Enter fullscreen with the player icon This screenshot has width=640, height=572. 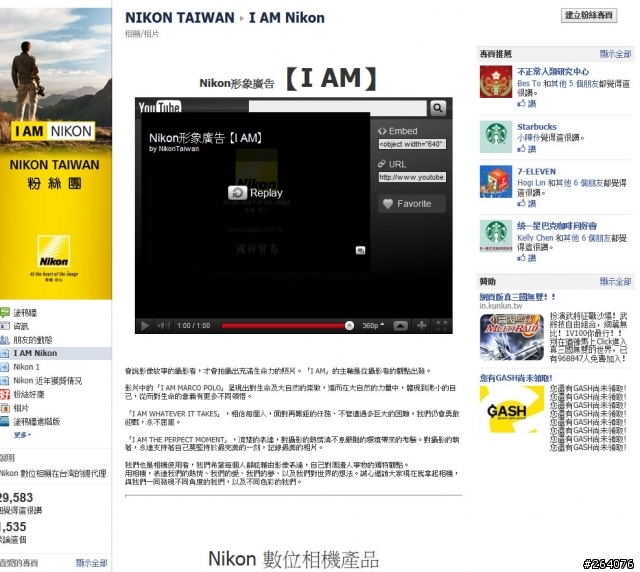(x=442, y=325)
